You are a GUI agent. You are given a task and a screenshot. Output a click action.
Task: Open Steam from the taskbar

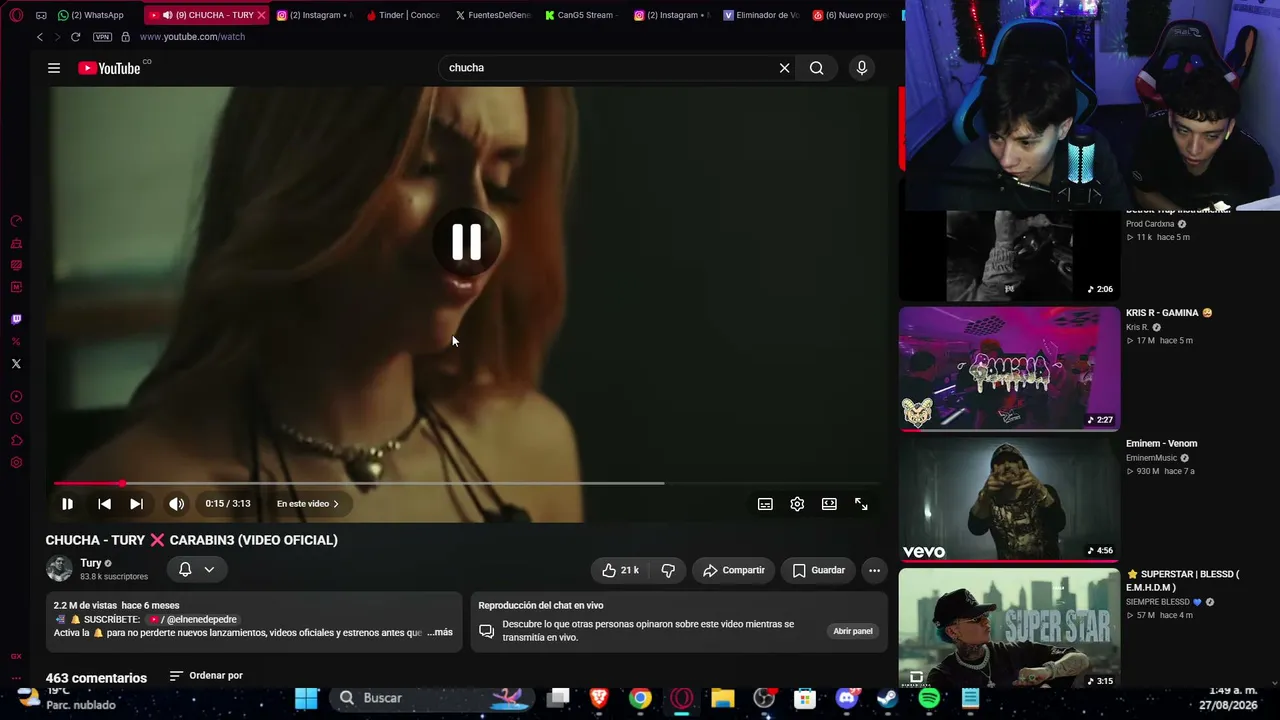(x=888, y=698)
